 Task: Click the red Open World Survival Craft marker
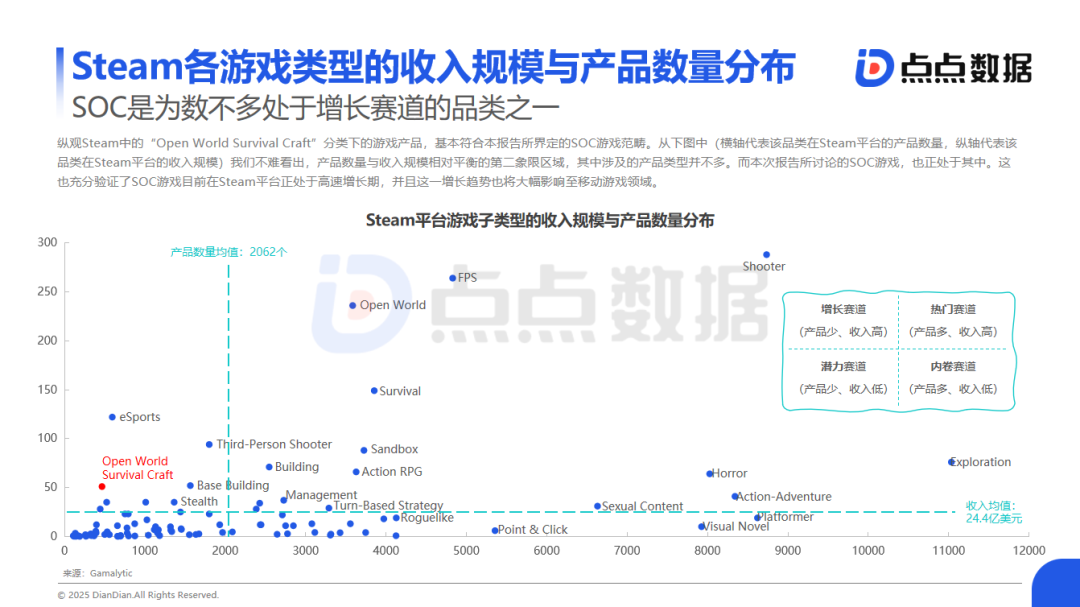pos(103,486)
